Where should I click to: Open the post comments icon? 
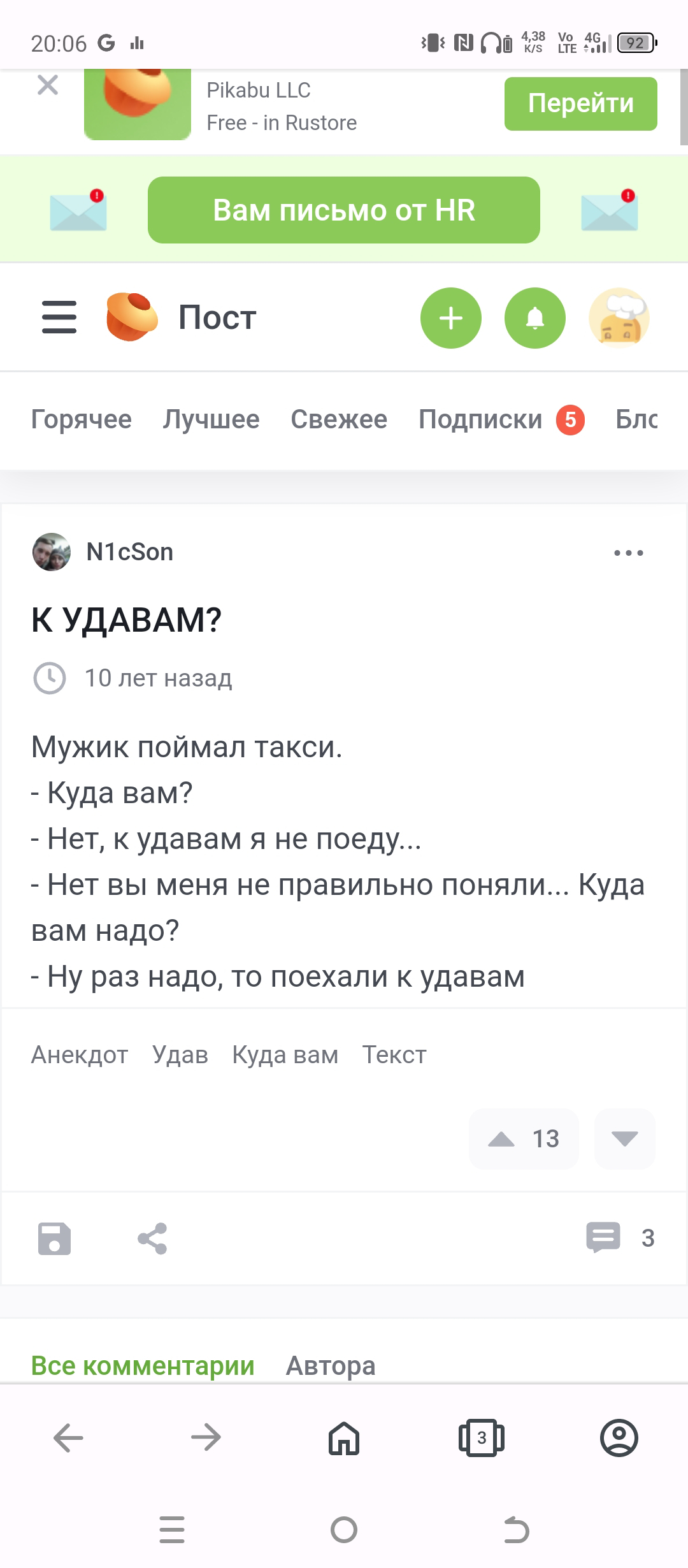tap(603, 1237)
